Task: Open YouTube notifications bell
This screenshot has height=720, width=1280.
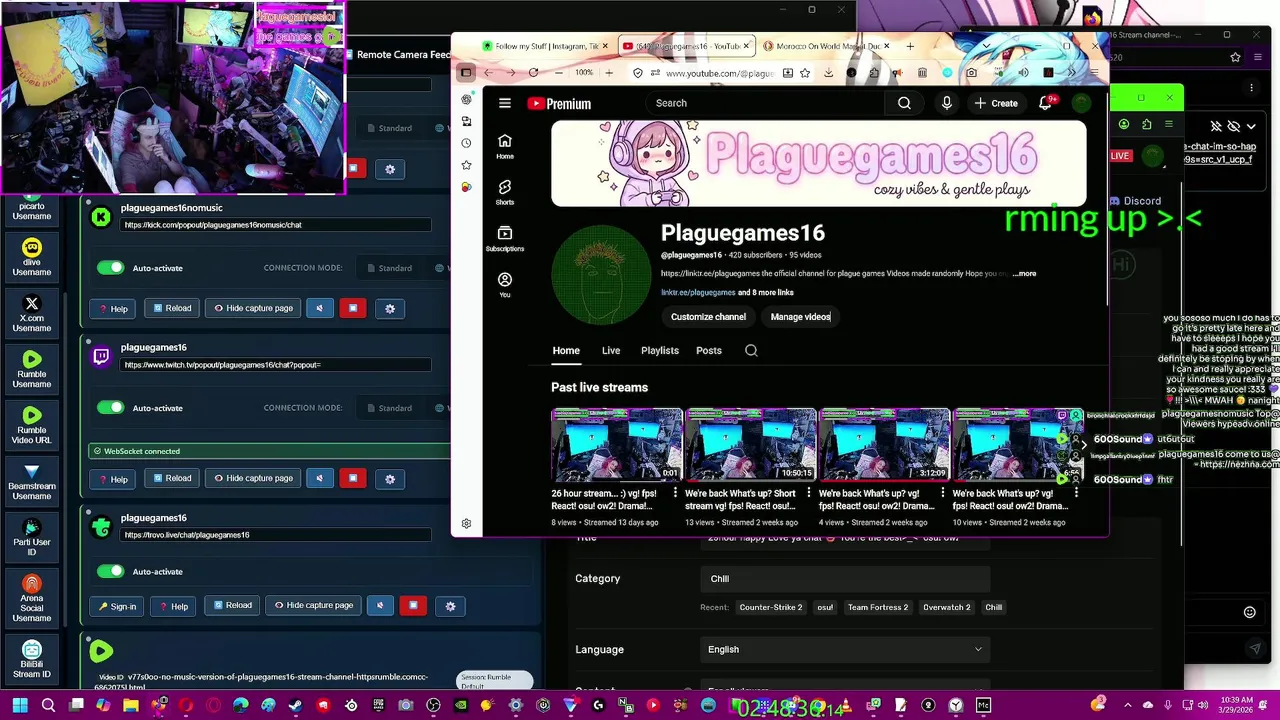Action: 1045,103
